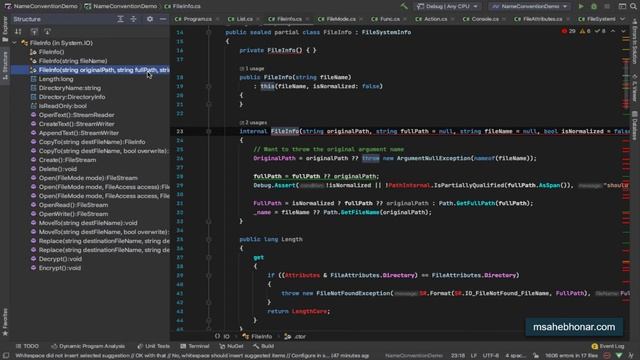This screenshot has height=360, width=640.
Task: Toggle autoscroll to source in Structure toolbar
Action: coord(34,31)
